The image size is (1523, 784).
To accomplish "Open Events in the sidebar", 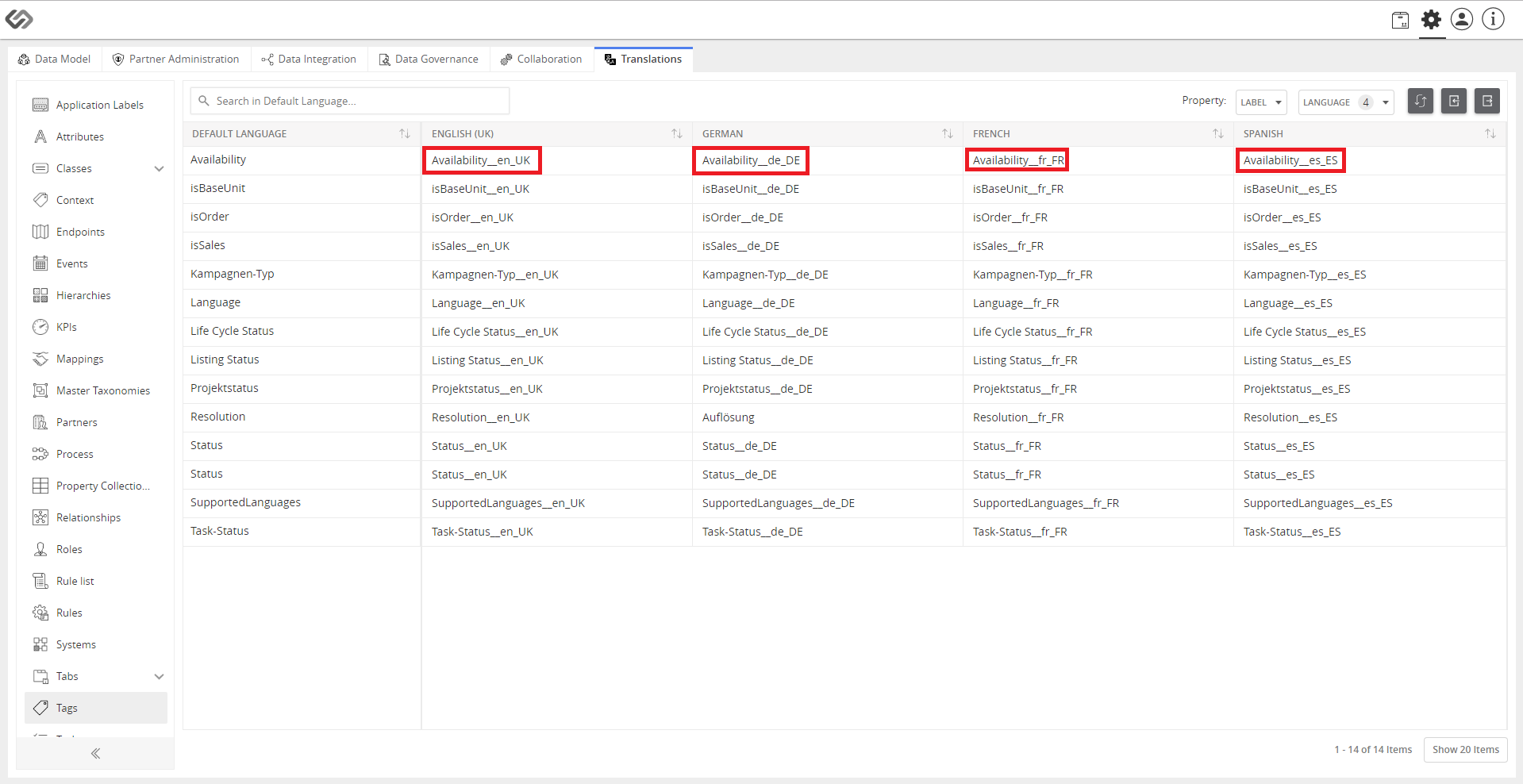I will pos(96,263).
